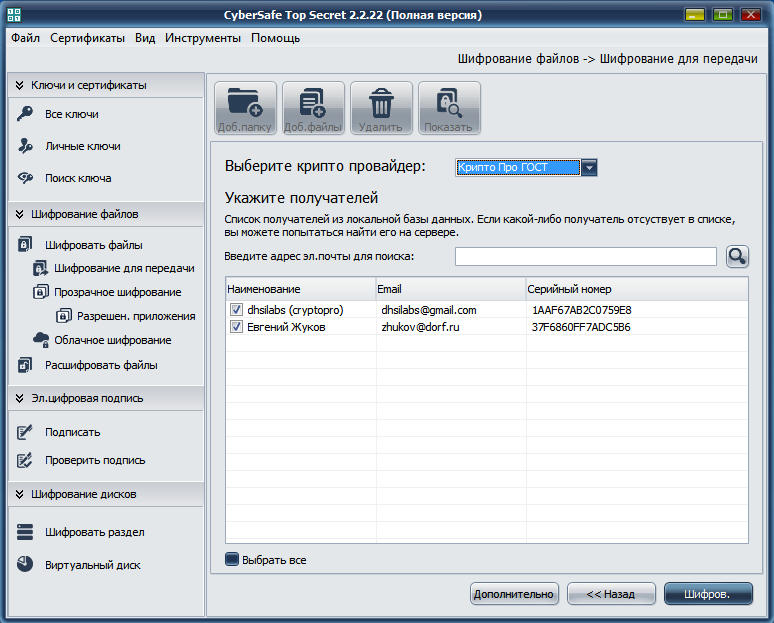The width and height of the screenshot is (774, 623).
Task: Click the icon beside Разрешен. приложения
Action: (x=64, y=315)
